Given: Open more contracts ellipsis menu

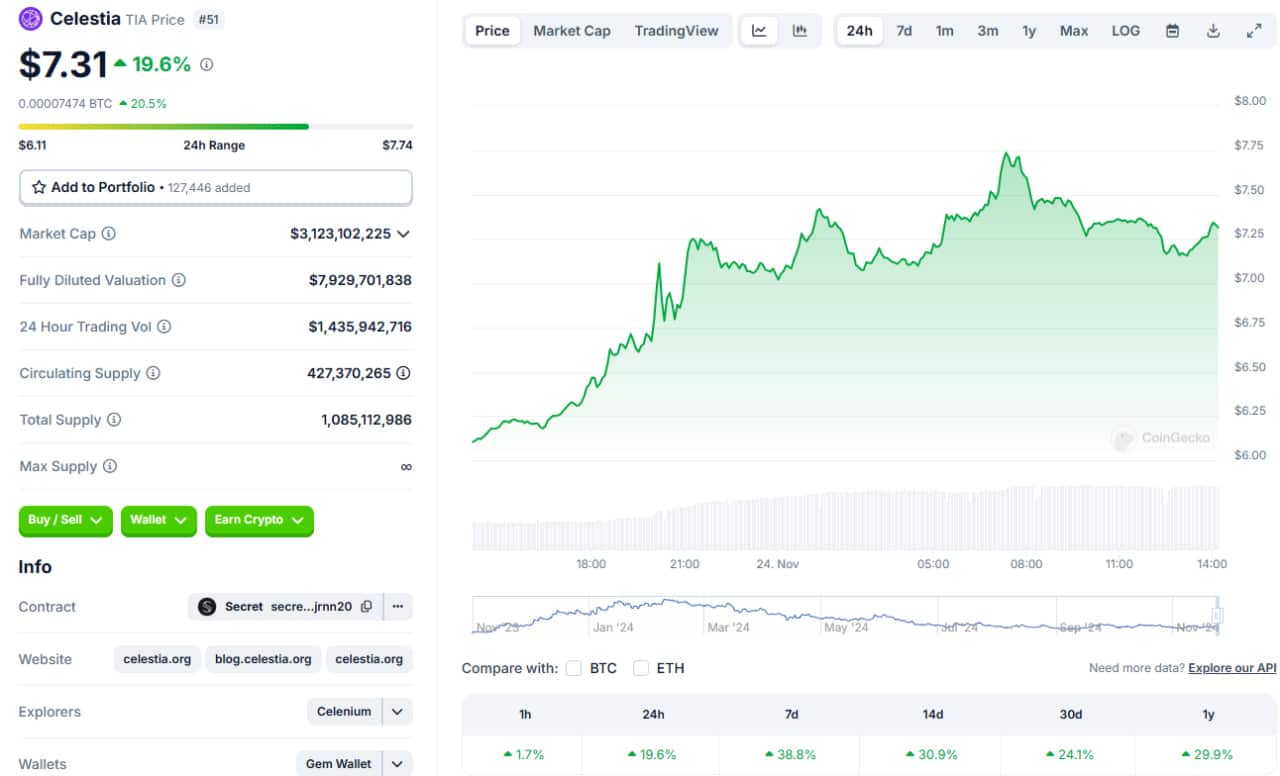Looking at the screenshot, I should 397,606.
